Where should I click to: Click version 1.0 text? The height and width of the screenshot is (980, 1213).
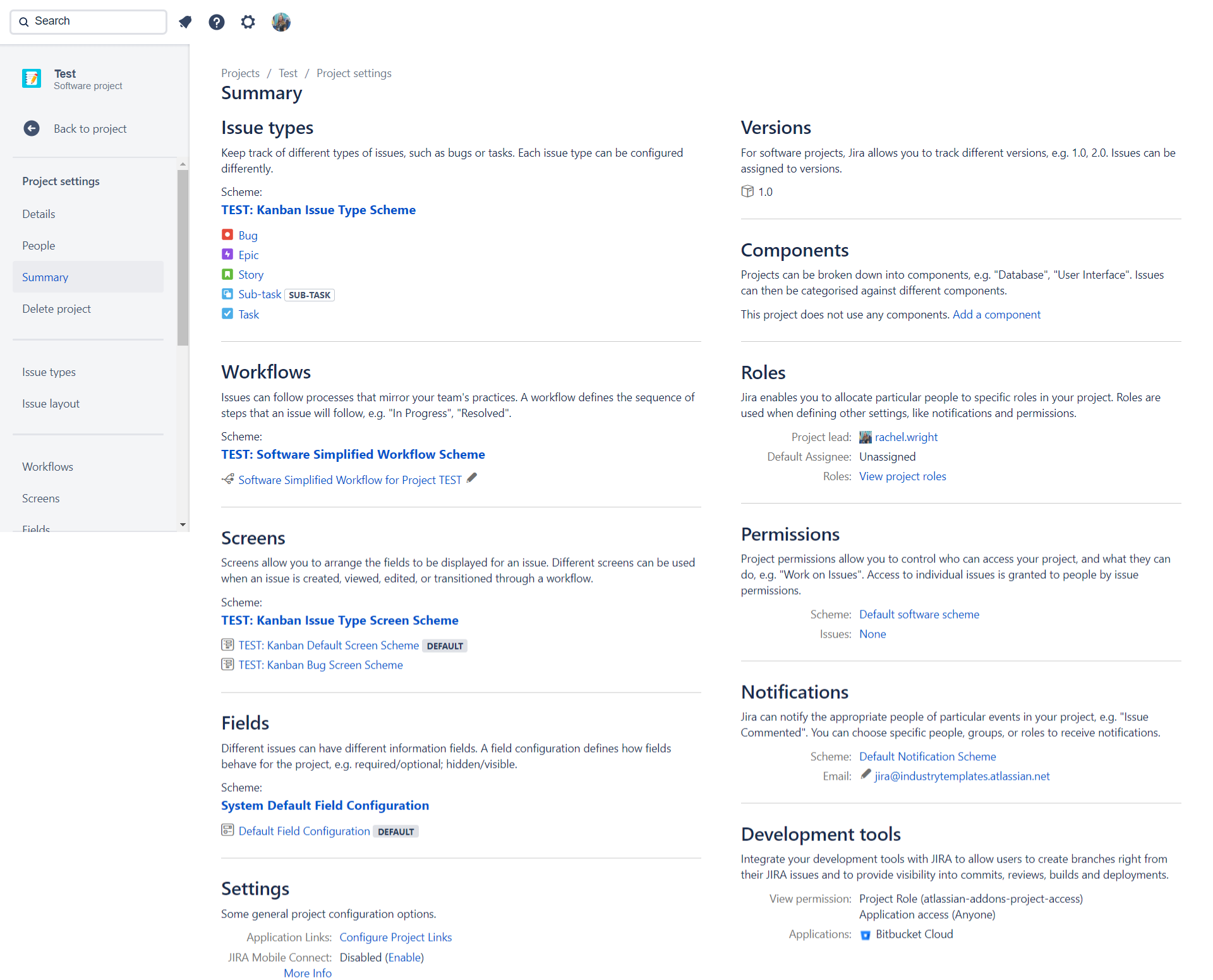[x=765, y=191]
